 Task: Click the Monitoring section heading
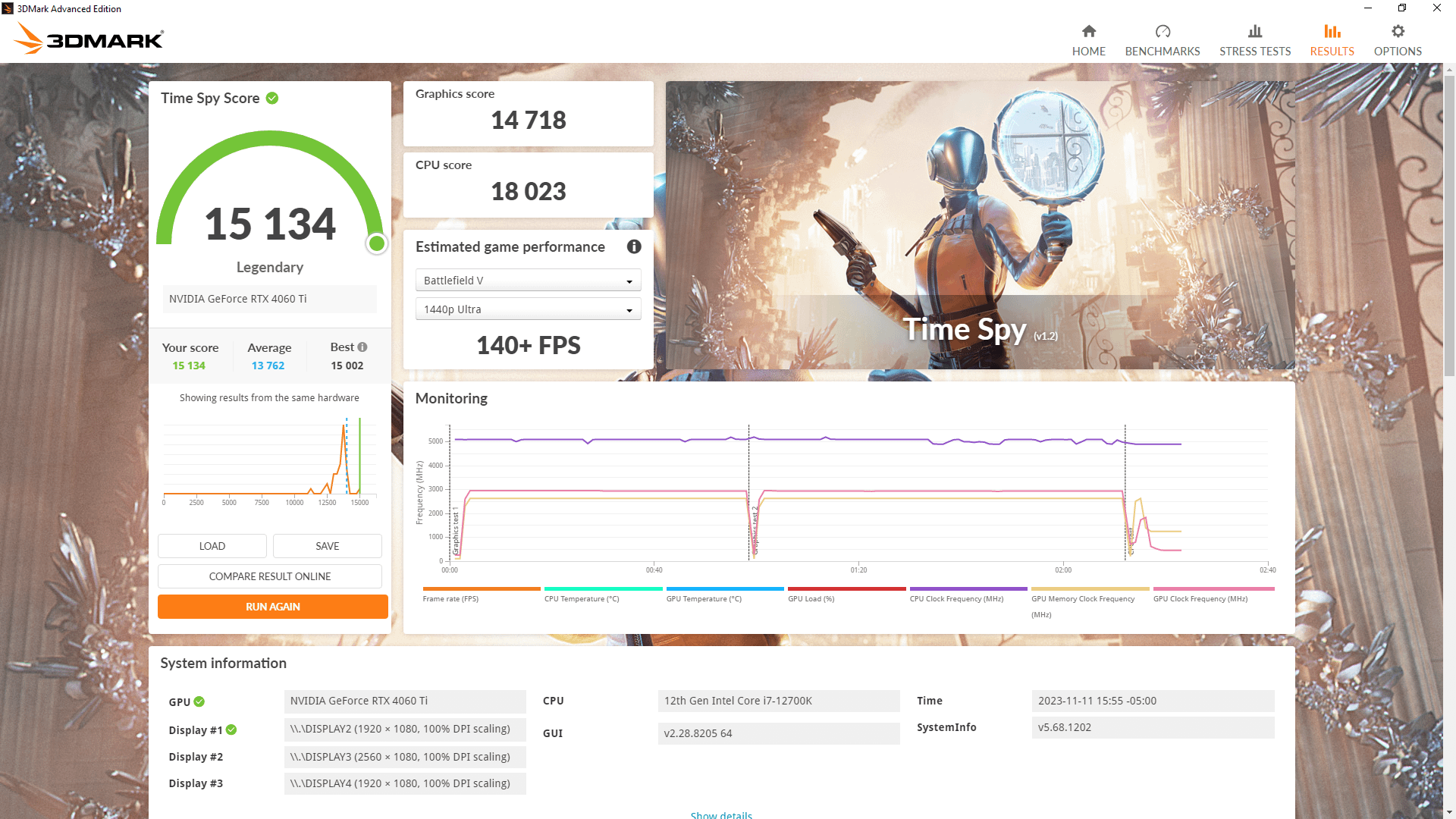point(451,399)
